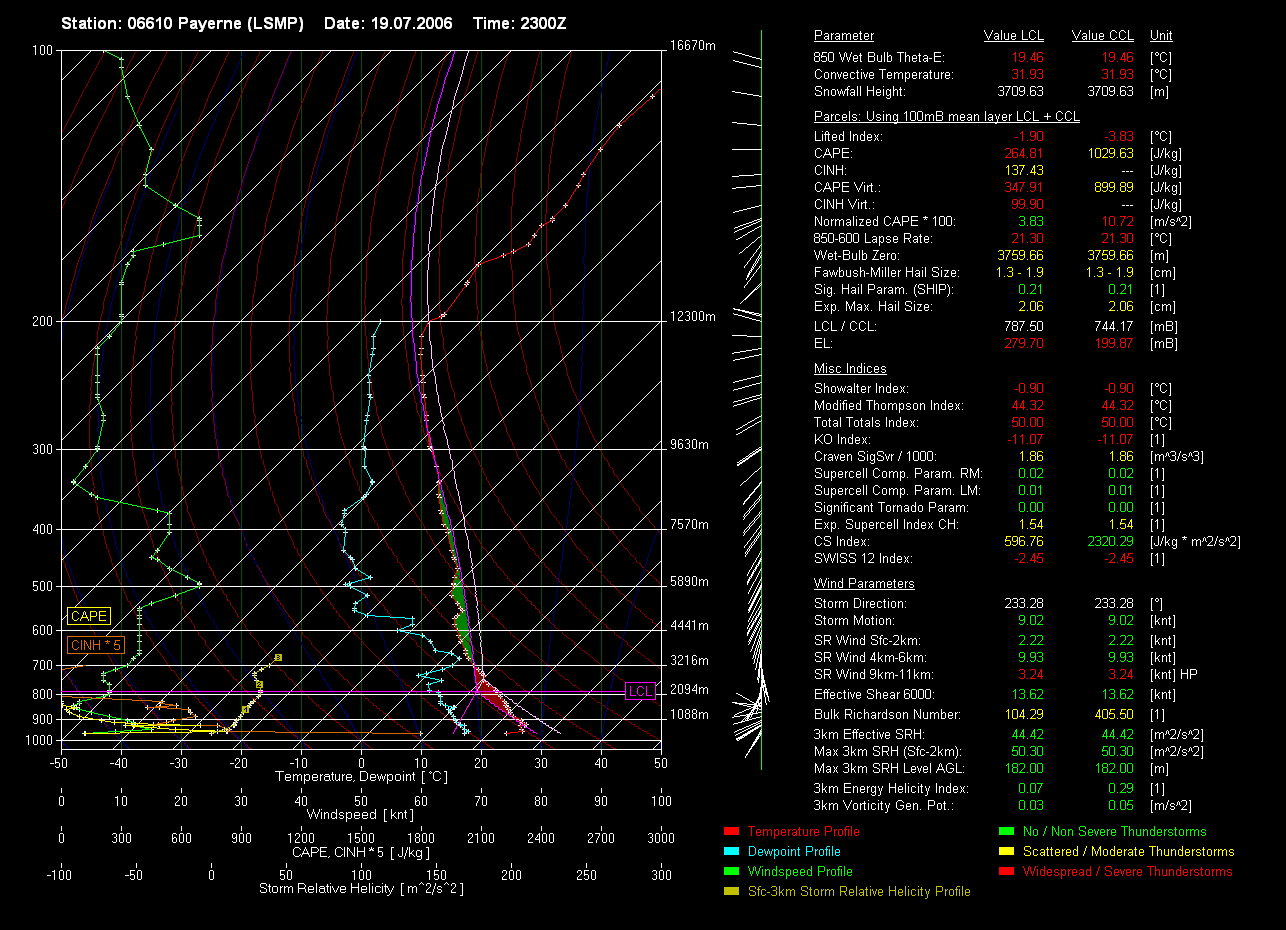This screenshot has width=1286, height=930.
Task: Select the magenta LCL marker label
Action: (x=639, y=691)
